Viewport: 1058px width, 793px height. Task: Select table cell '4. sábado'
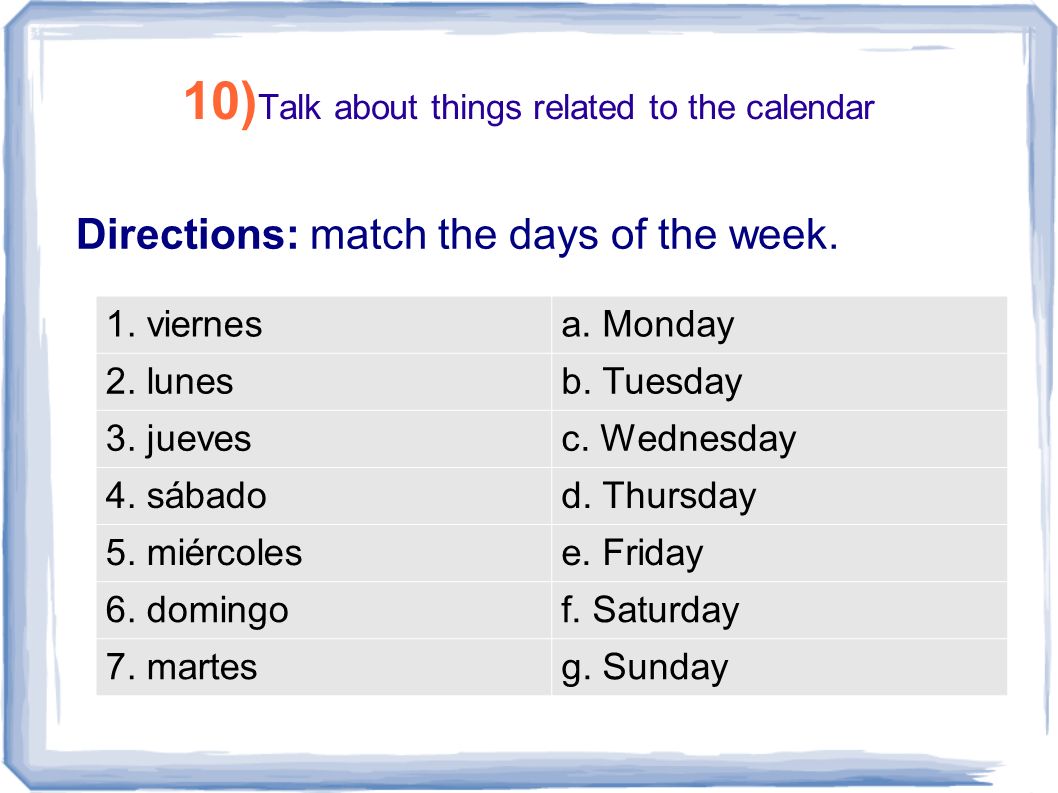click(324, 496)
